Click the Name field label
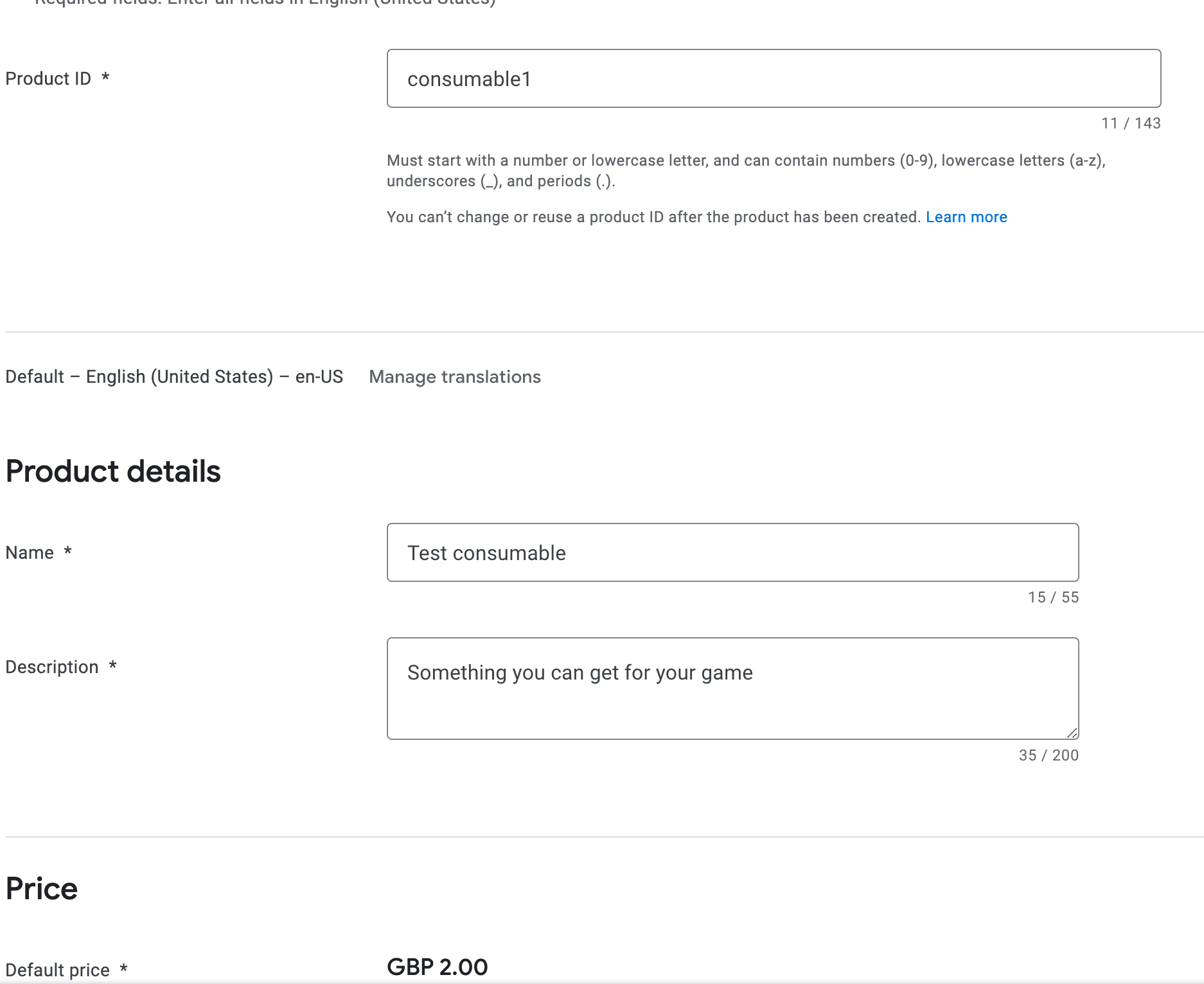 point(30,552)
